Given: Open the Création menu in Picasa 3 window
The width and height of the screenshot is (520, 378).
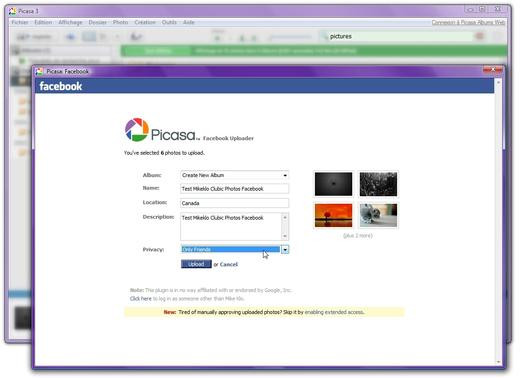Looking at the screenshot, I should [x=145, y=22].
